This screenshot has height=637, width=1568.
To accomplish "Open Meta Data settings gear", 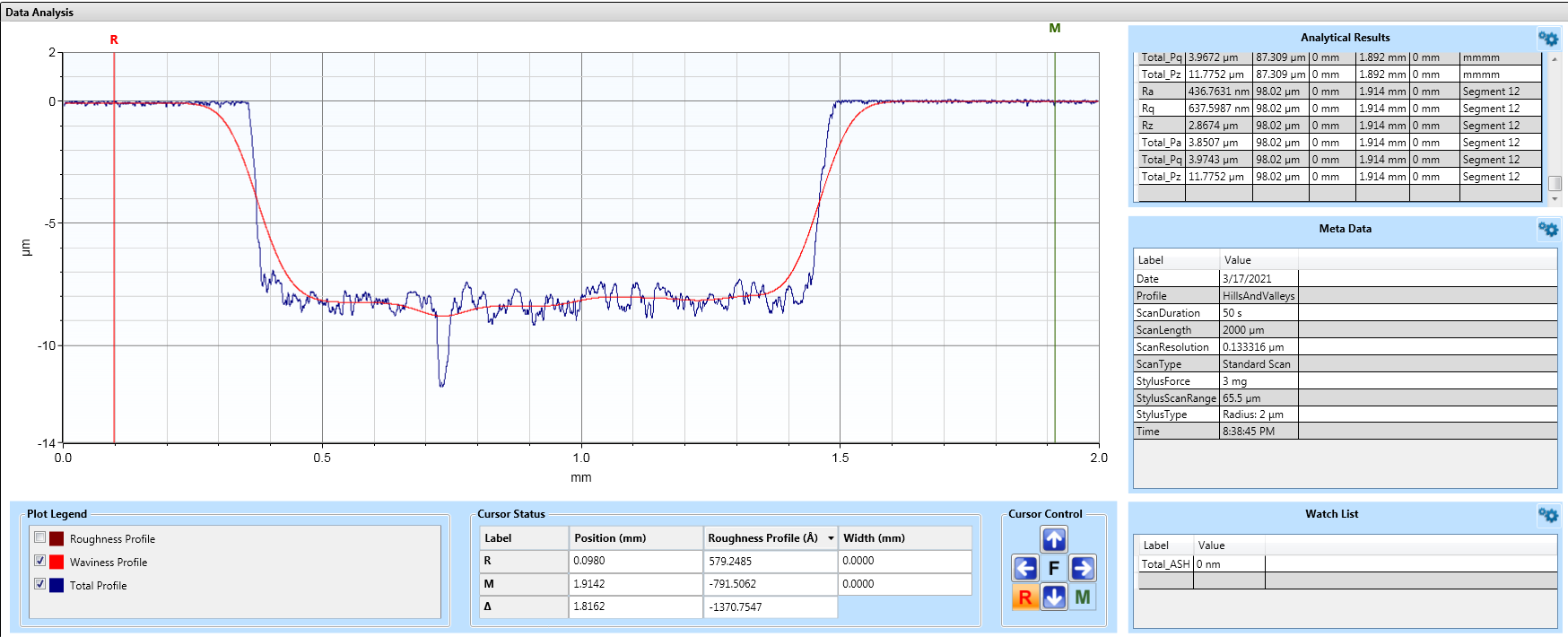I will 1547,230.
